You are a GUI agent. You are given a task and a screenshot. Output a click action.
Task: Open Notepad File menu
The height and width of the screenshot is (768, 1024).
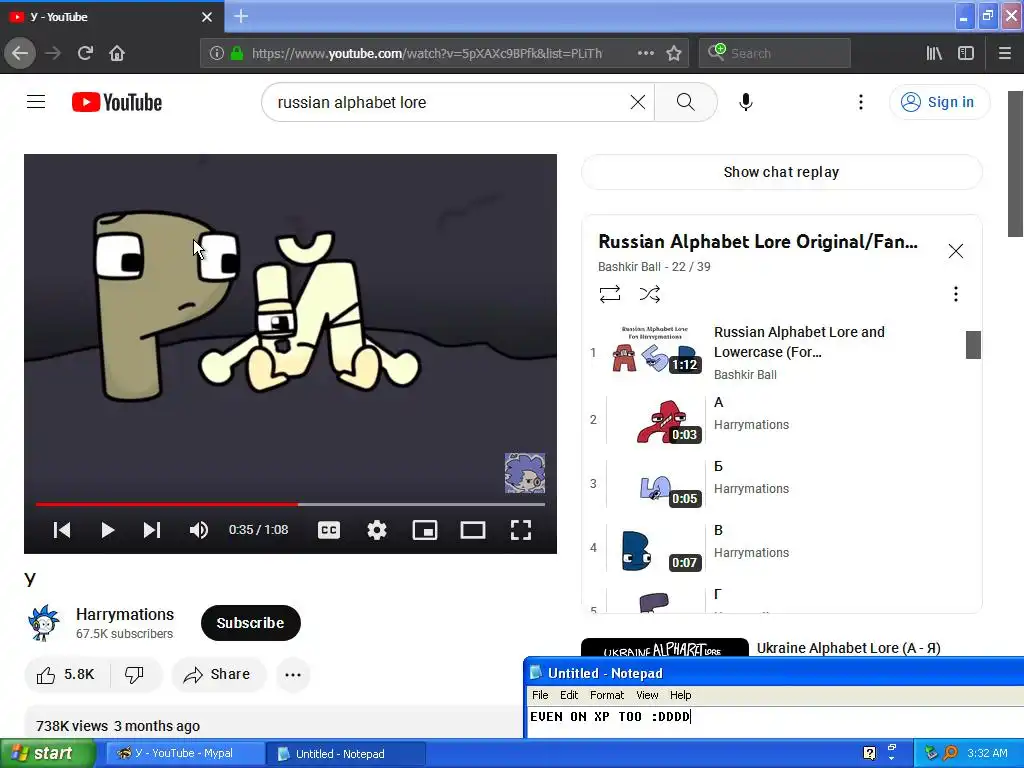pos(540,695)
